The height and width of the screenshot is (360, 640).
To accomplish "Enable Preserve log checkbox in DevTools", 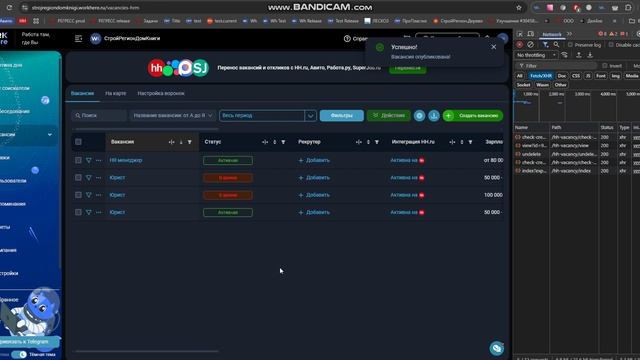I will click(571, 44).
